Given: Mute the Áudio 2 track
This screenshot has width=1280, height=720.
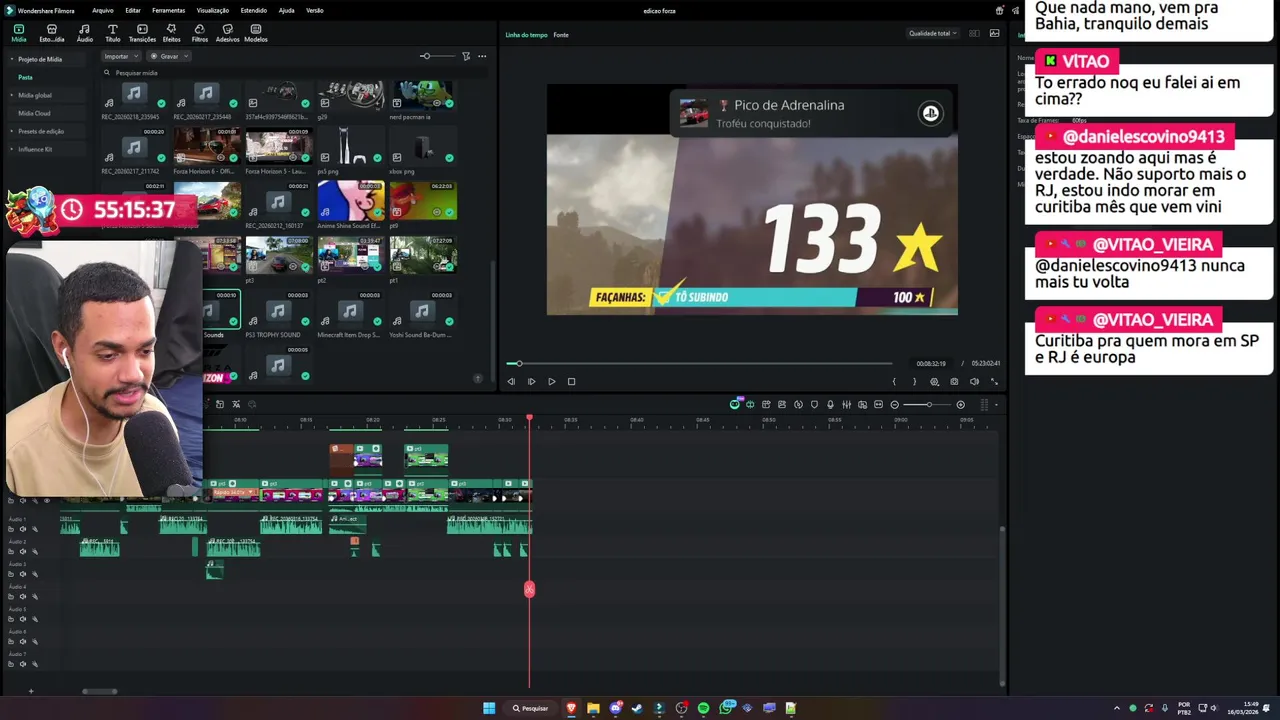Looking at the screenshot, I should pyautogui.click(x=23, y=551).
